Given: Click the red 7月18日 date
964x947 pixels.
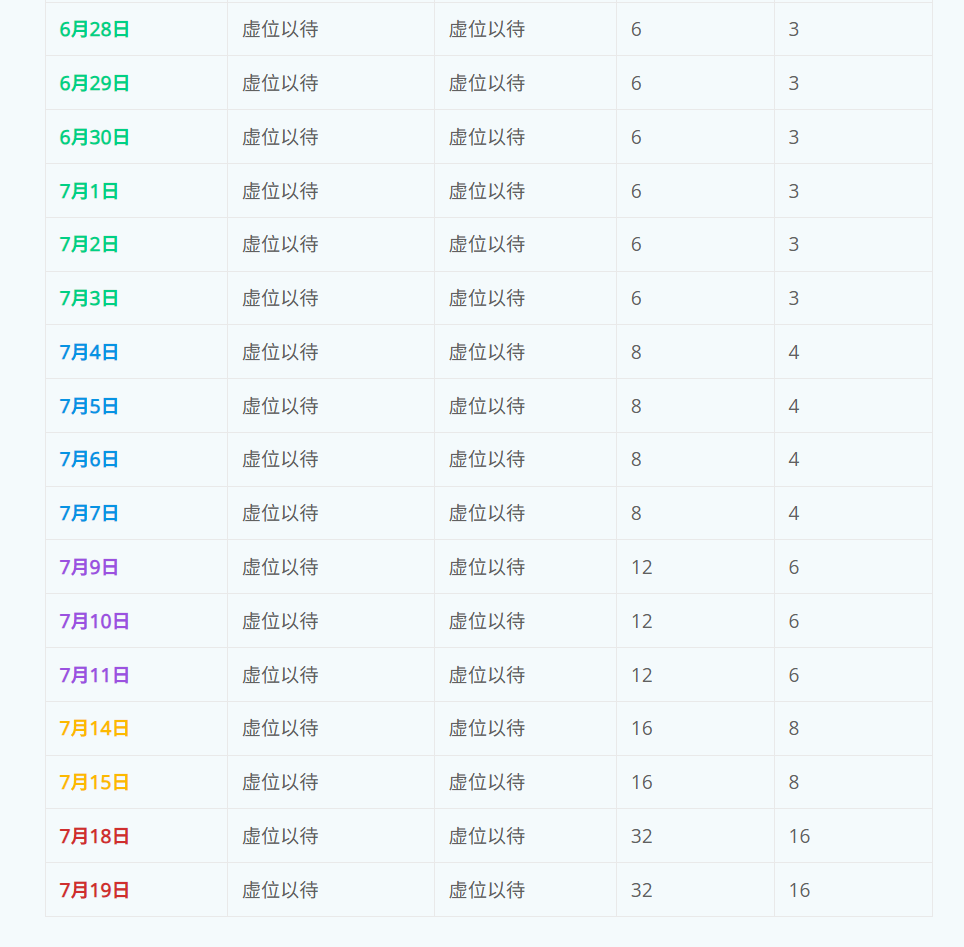Looking at the screenshot, I should coord(94,836).
